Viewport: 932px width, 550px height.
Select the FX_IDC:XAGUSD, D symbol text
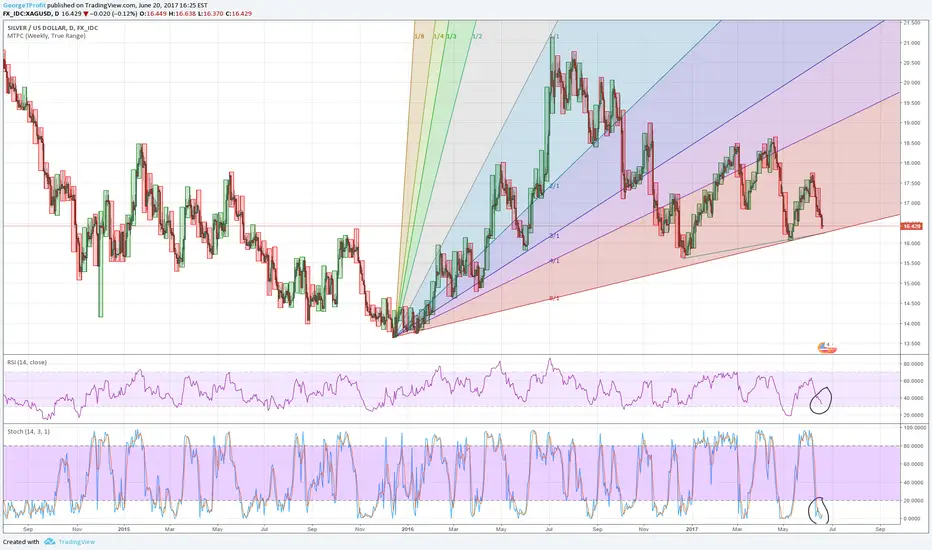tap(29, 13)
